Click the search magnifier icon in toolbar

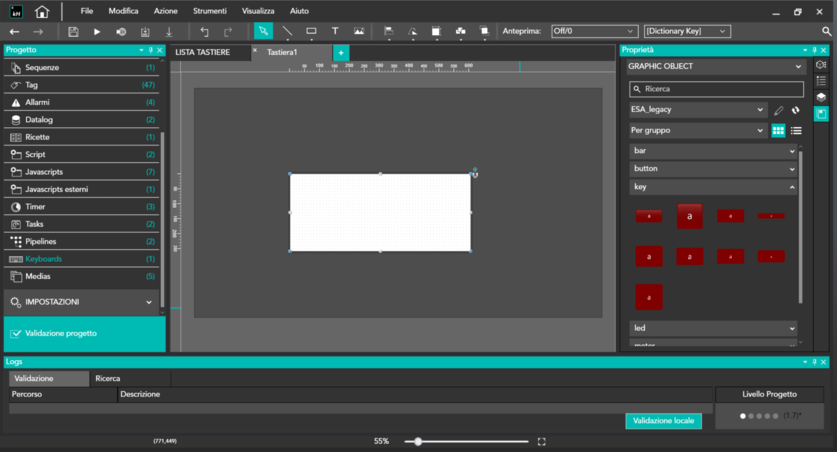(826, 31)
